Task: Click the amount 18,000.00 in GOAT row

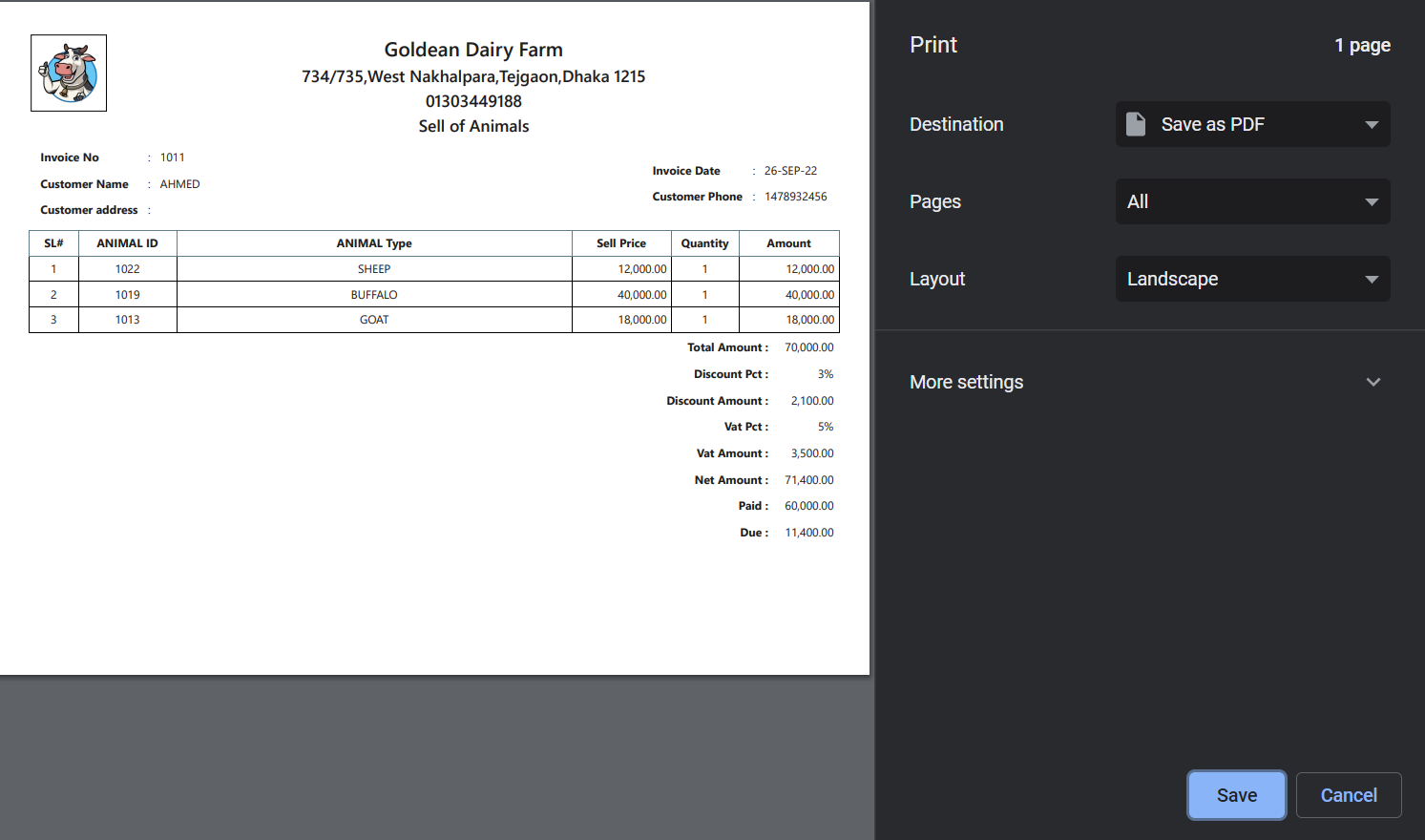Action: [789, 320]
